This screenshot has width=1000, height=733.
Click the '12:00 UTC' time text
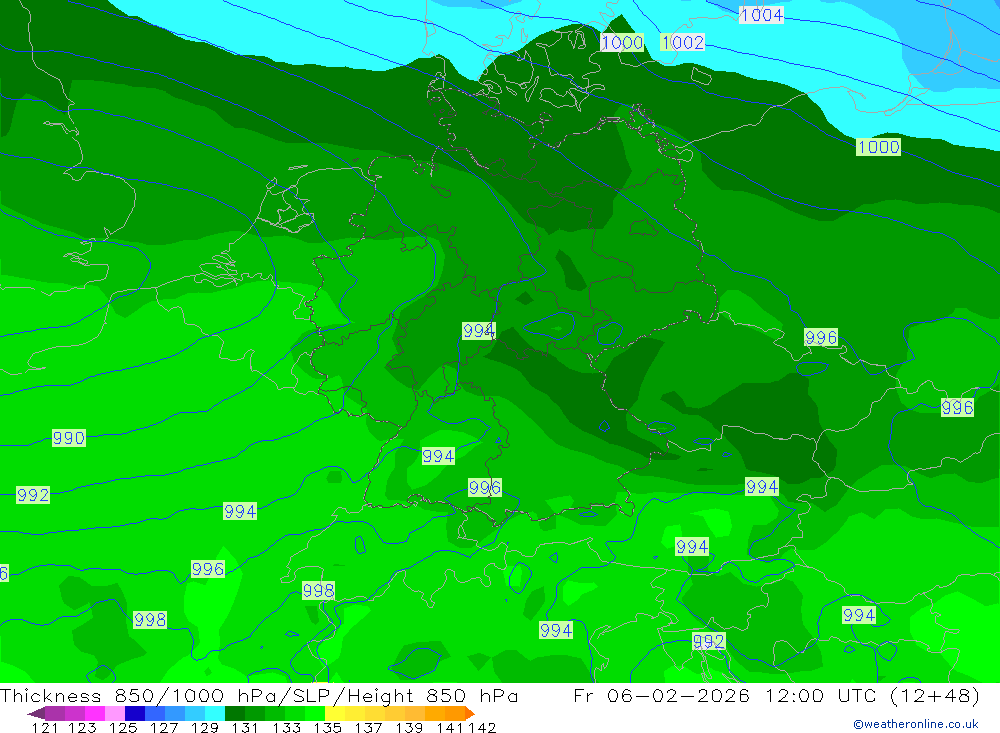point(822,695)
